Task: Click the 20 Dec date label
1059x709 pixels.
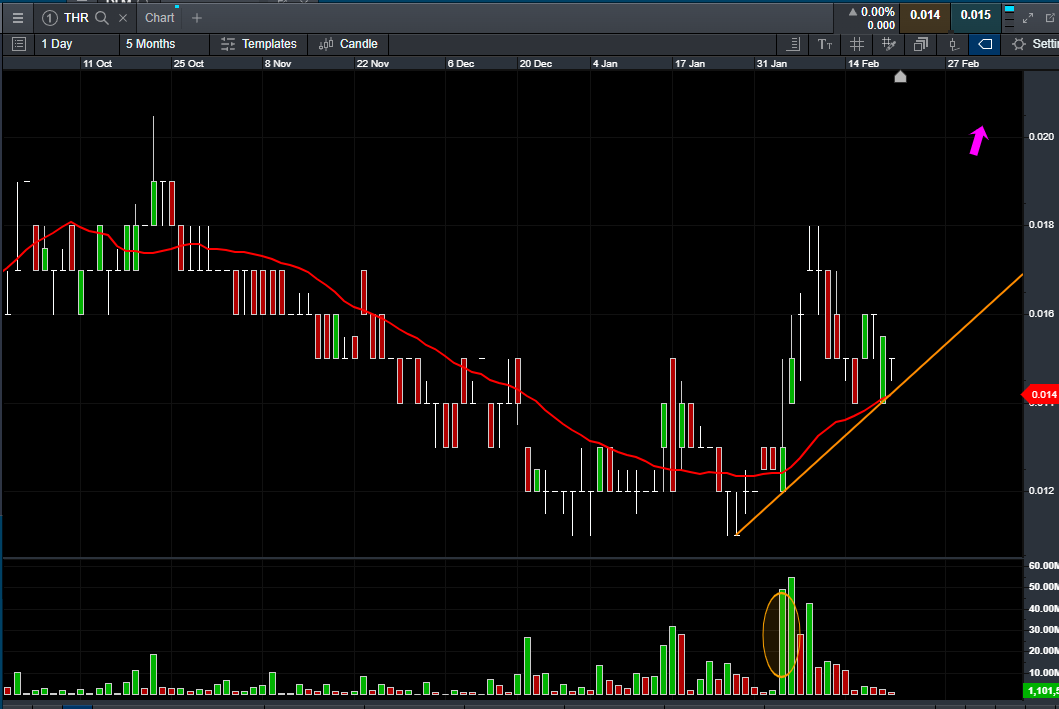Action: point(536,63)
